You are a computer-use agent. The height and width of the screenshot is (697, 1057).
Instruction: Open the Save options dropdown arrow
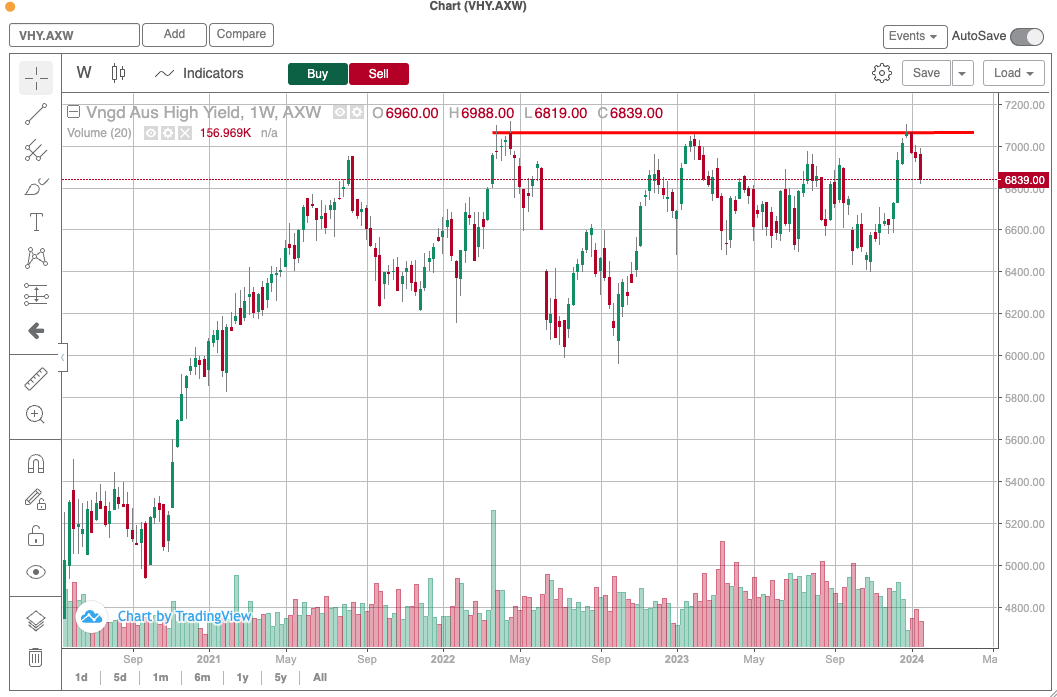point(963,73)
